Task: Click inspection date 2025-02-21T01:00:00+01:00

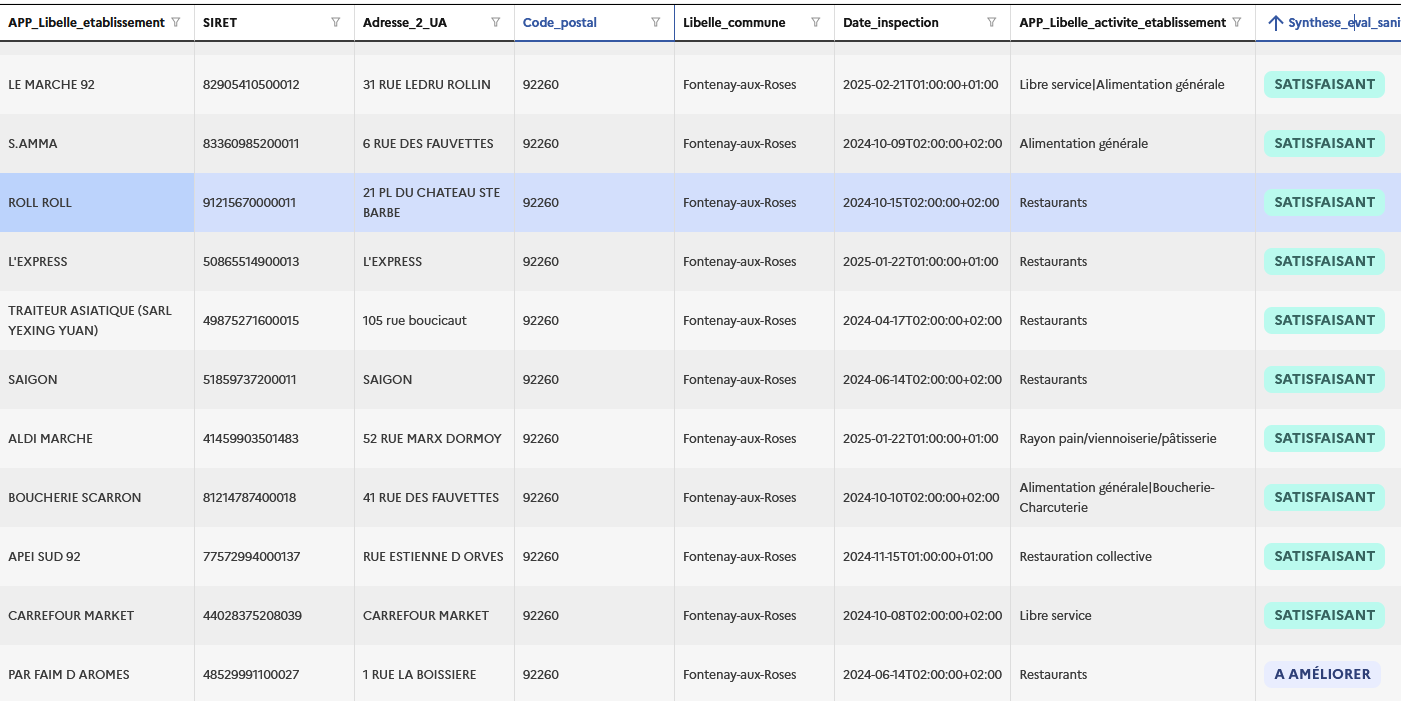Action: 921,84
